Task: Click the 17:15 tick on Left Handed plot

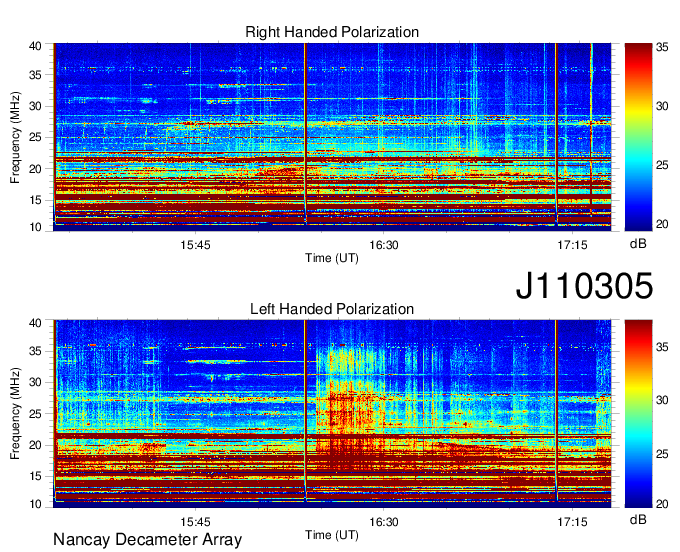Action: [572, 522]
